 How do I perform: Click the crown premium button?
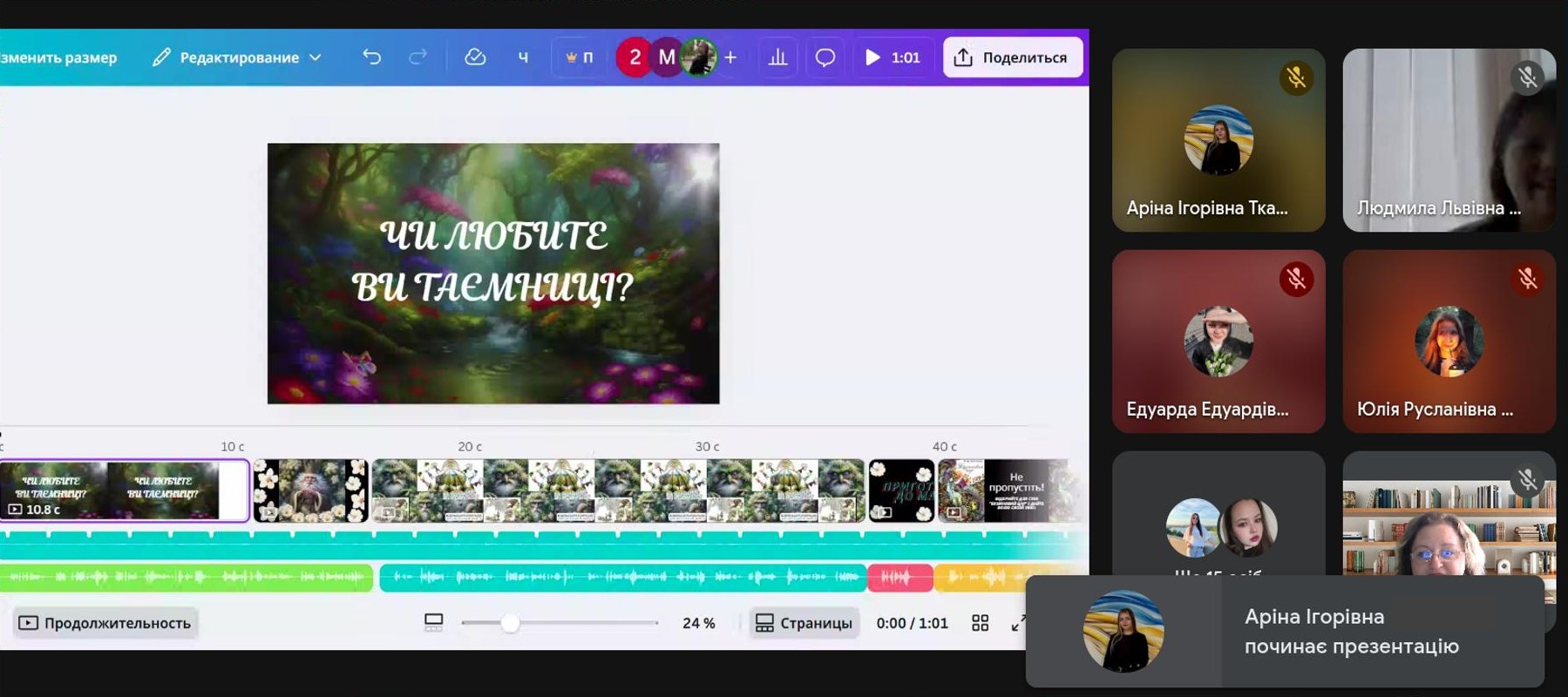point(579,58)
